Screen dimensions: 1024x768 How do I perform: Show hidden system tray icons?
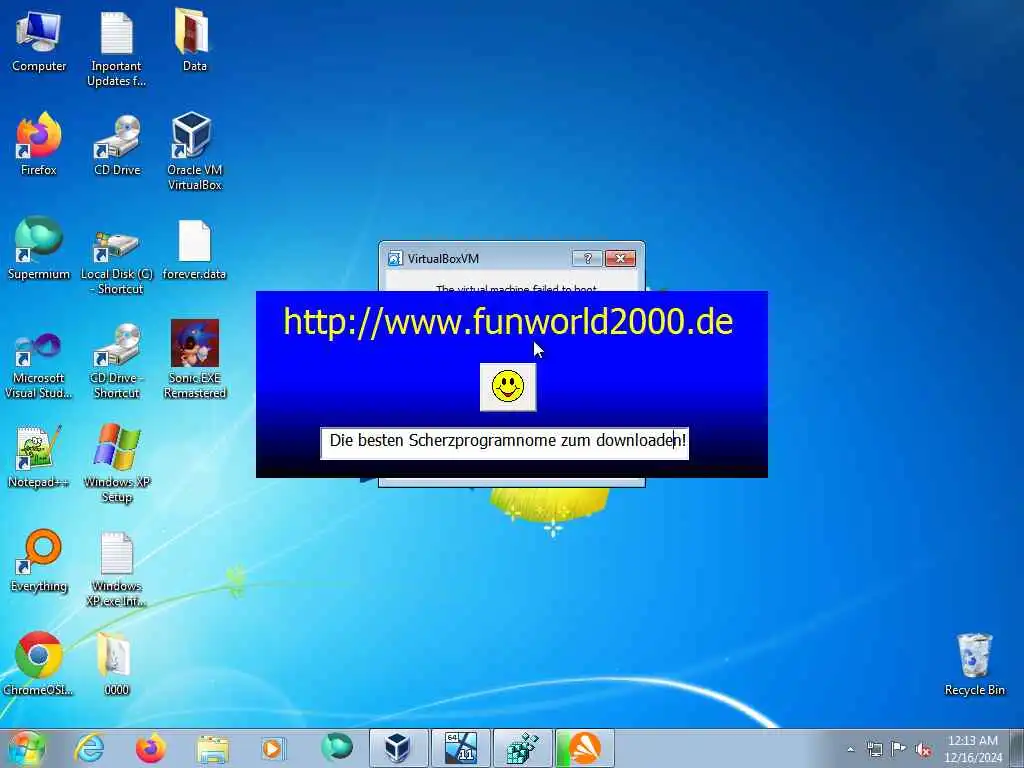[850, 749]
